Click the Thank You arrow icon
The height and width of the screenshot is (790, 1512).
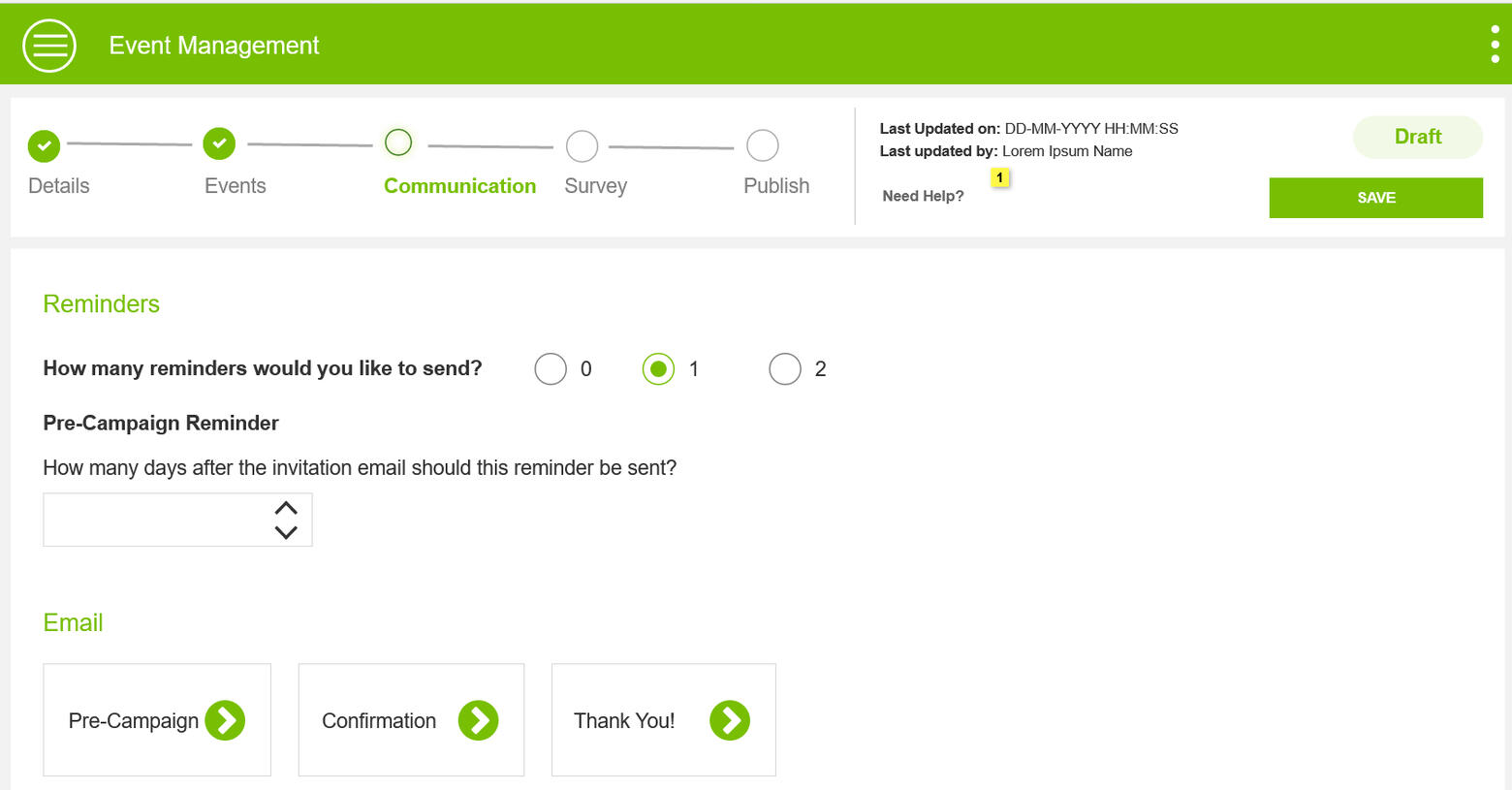730,720
